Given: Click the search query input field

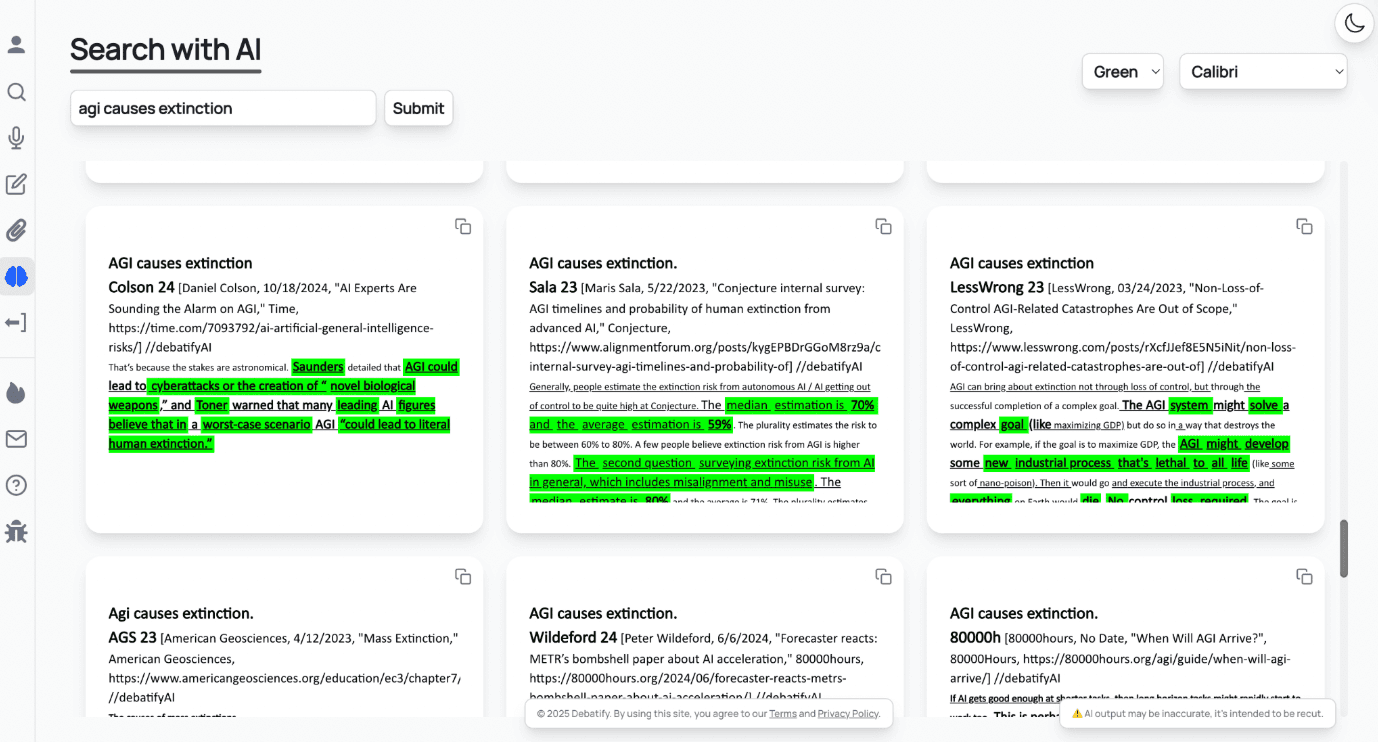Looking at the screenshot, I should tap(222, 108).
